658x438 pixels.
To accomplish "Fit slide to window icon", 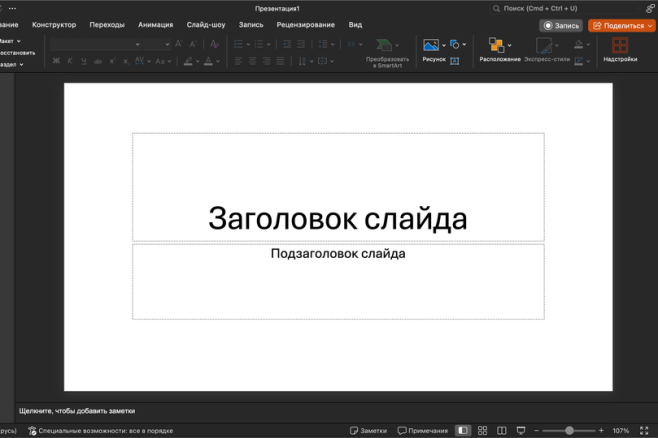I will [644, 431].
